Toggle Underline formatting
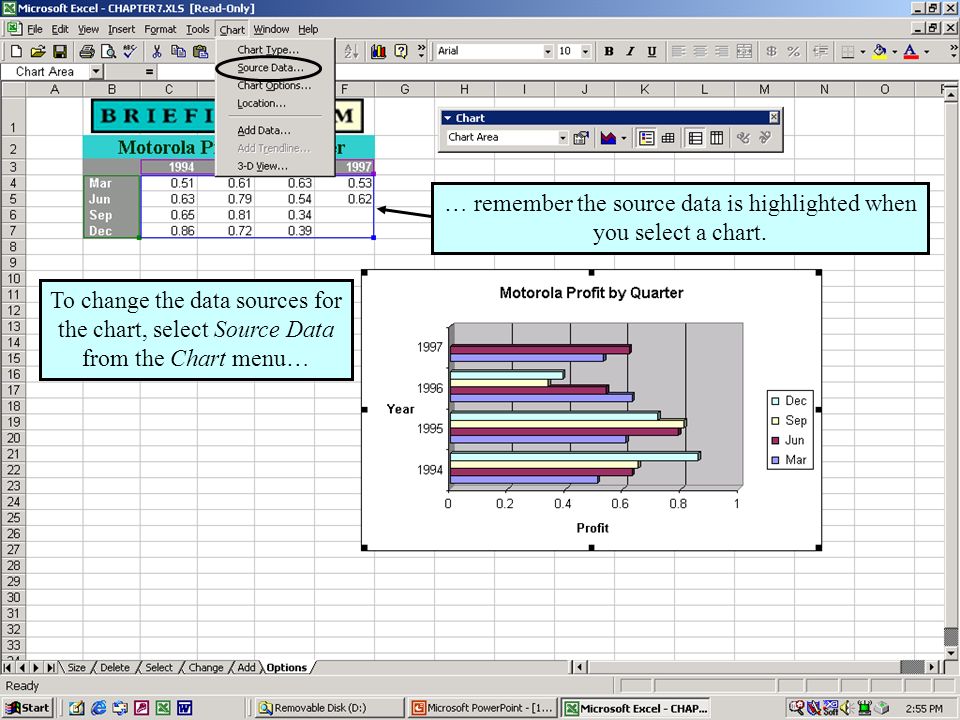This screenshot has height=720, width=960. click(x=652, y=51)
